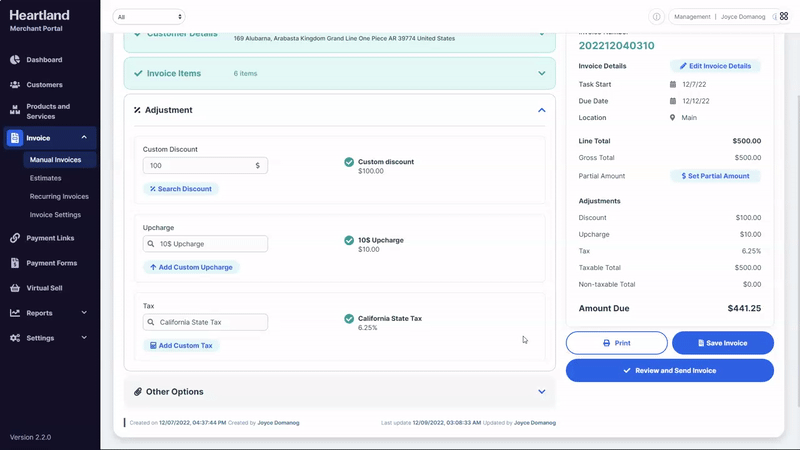Open Estimates submenu item
Viewport: 800px width, 450px height.
(x=45, y=178)
